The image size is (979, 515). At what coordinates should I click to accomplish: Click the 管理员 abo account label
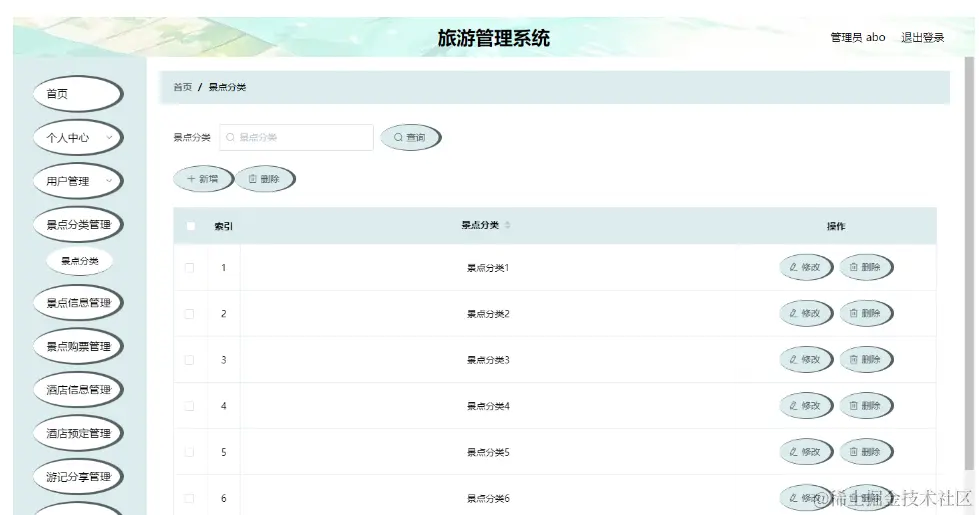858,37
